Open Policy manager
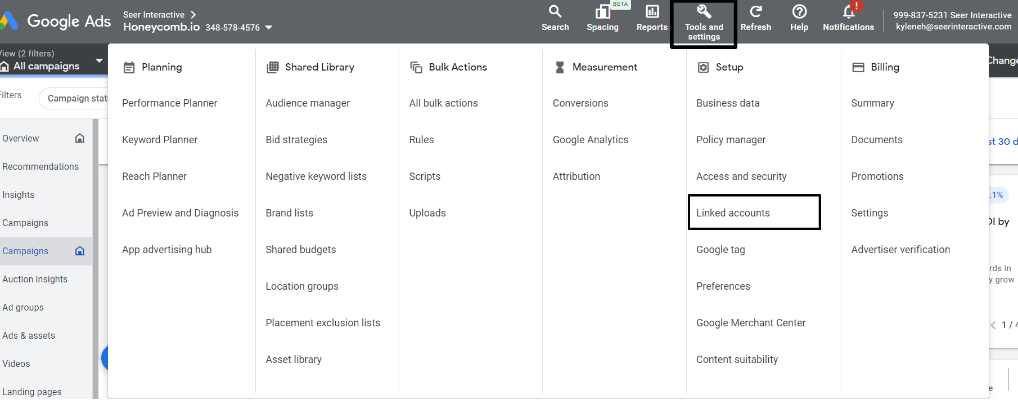Viewport: 1018px width, 402px height. 731,140
